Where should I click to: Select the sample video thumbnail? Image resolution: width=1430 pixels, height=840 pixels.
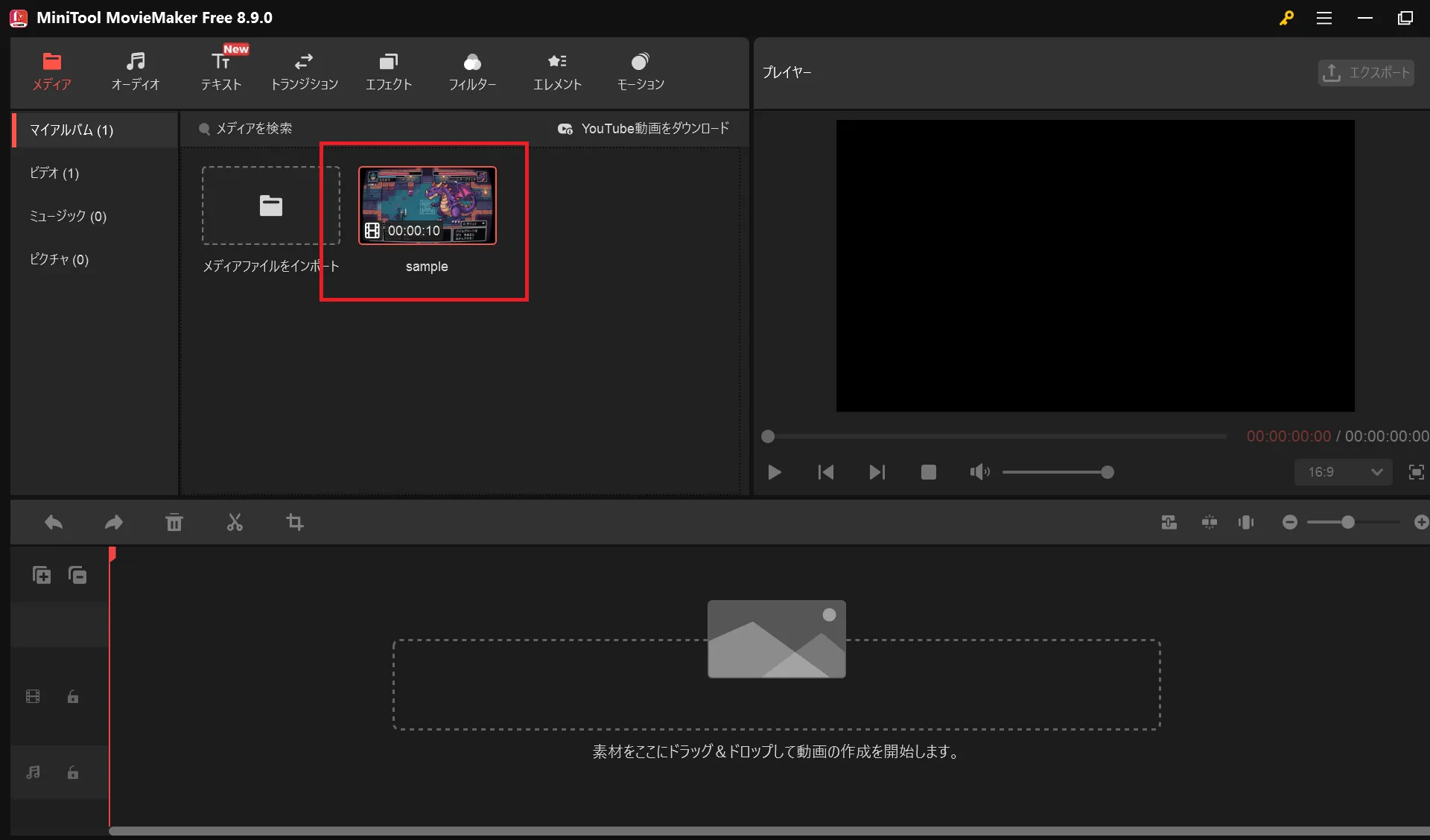pyautogui.click(x=428, y=206)
